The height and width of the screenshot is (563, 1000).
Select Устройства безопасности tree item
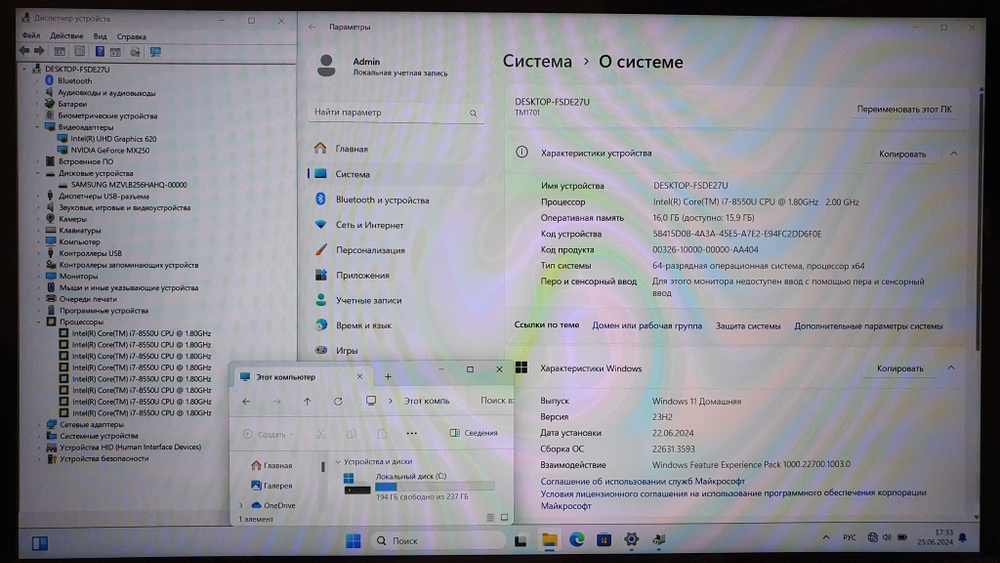[x=104, y=458]
